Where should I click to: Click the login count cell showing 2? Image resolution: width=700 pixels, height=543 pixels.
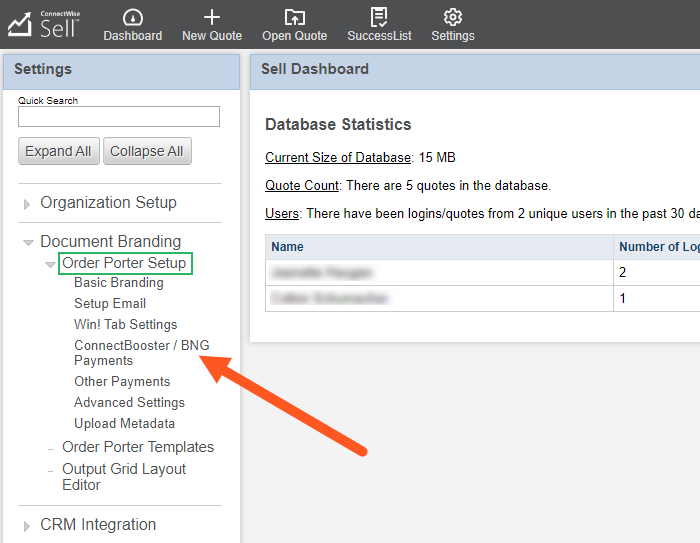pyautogui.click(x=657, y=272)
